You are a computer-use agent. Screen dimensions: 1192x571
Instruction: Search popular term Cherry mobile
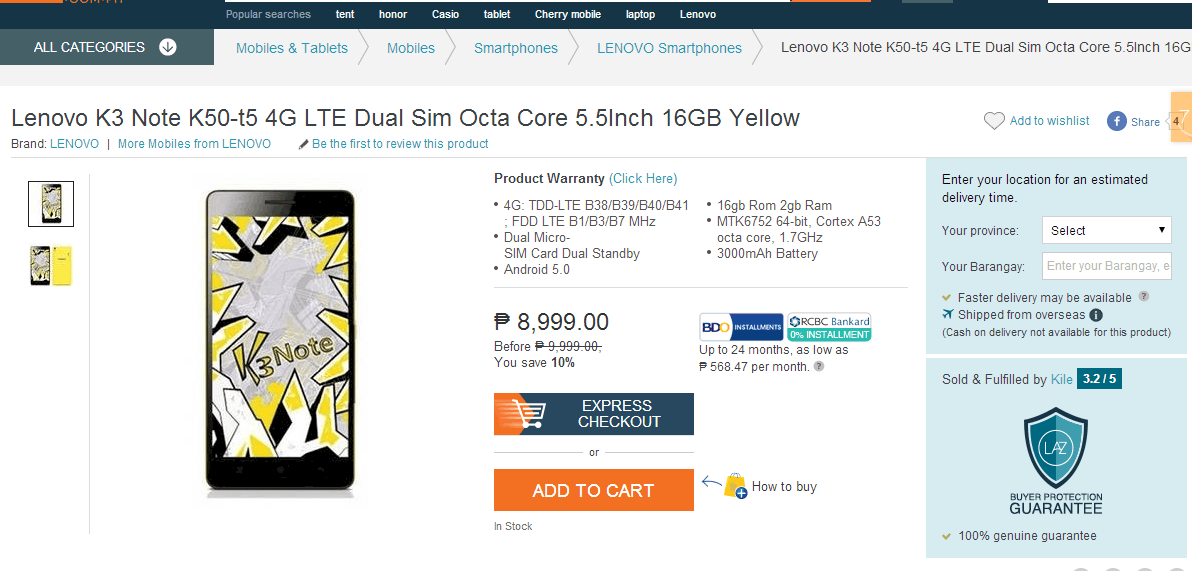tap(566, 15)
